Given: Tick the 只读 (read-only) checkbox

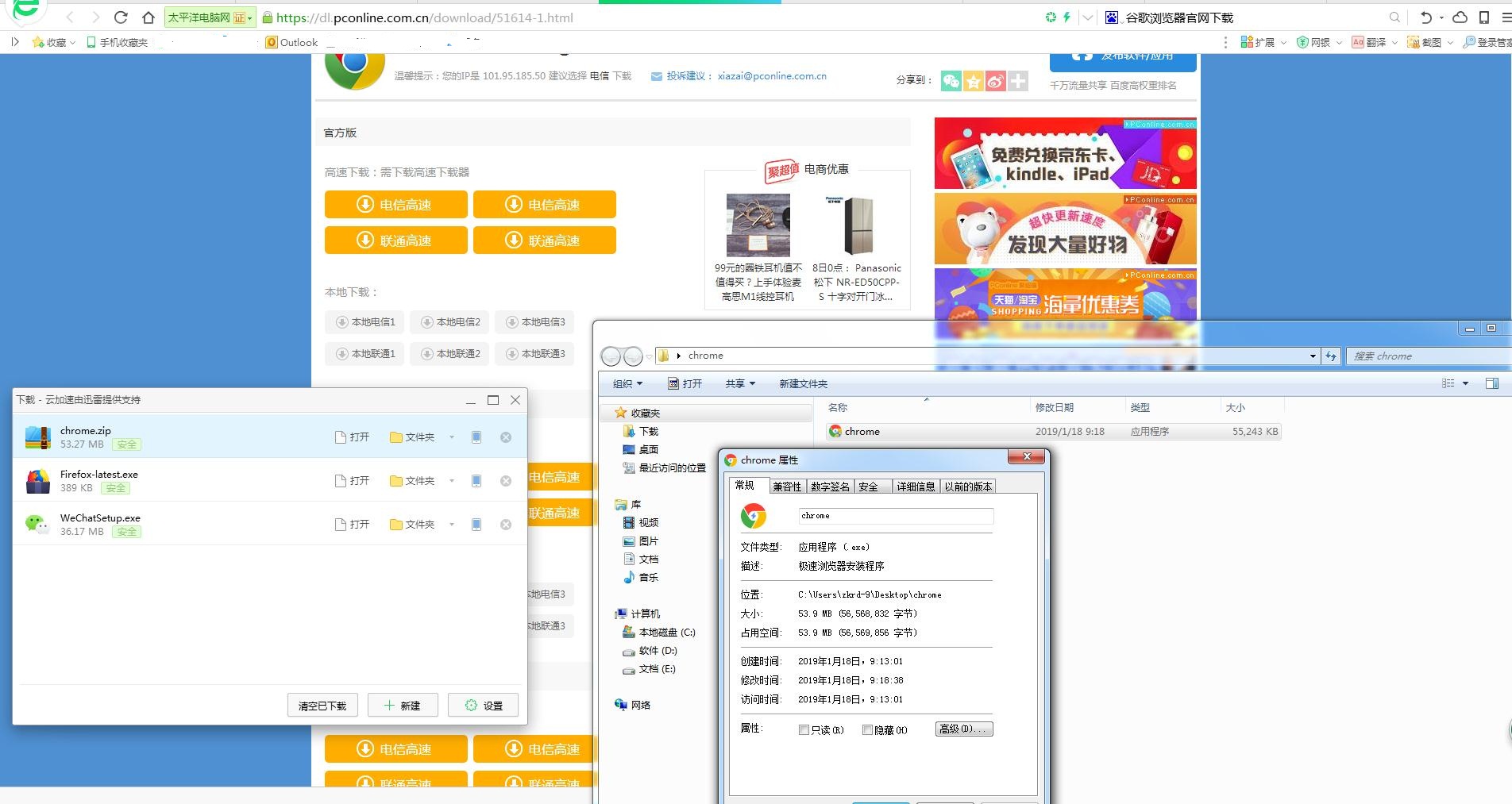Looking at the screenshot, I should [x=804, y=730].
